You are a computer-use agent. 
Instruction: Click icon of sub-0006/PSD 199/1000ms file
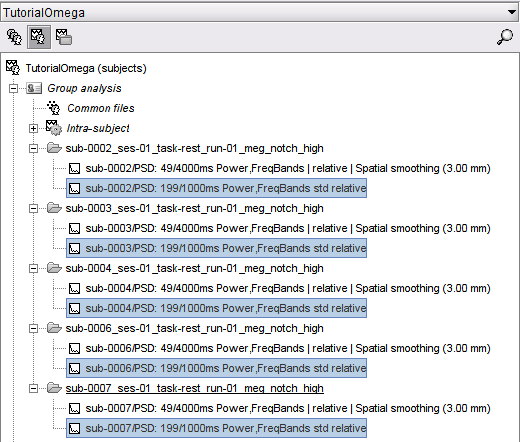(x=74, y=368)
